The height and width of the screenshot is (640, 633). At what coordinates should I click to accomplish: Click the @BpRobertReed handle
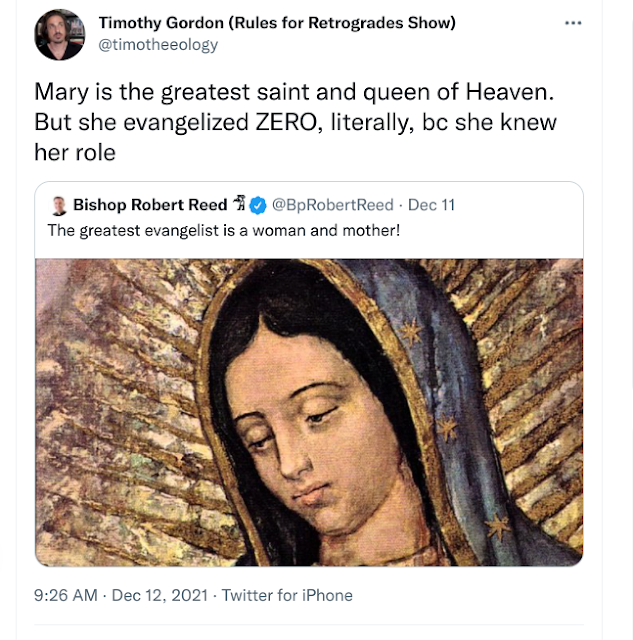(x=333, y=205)
